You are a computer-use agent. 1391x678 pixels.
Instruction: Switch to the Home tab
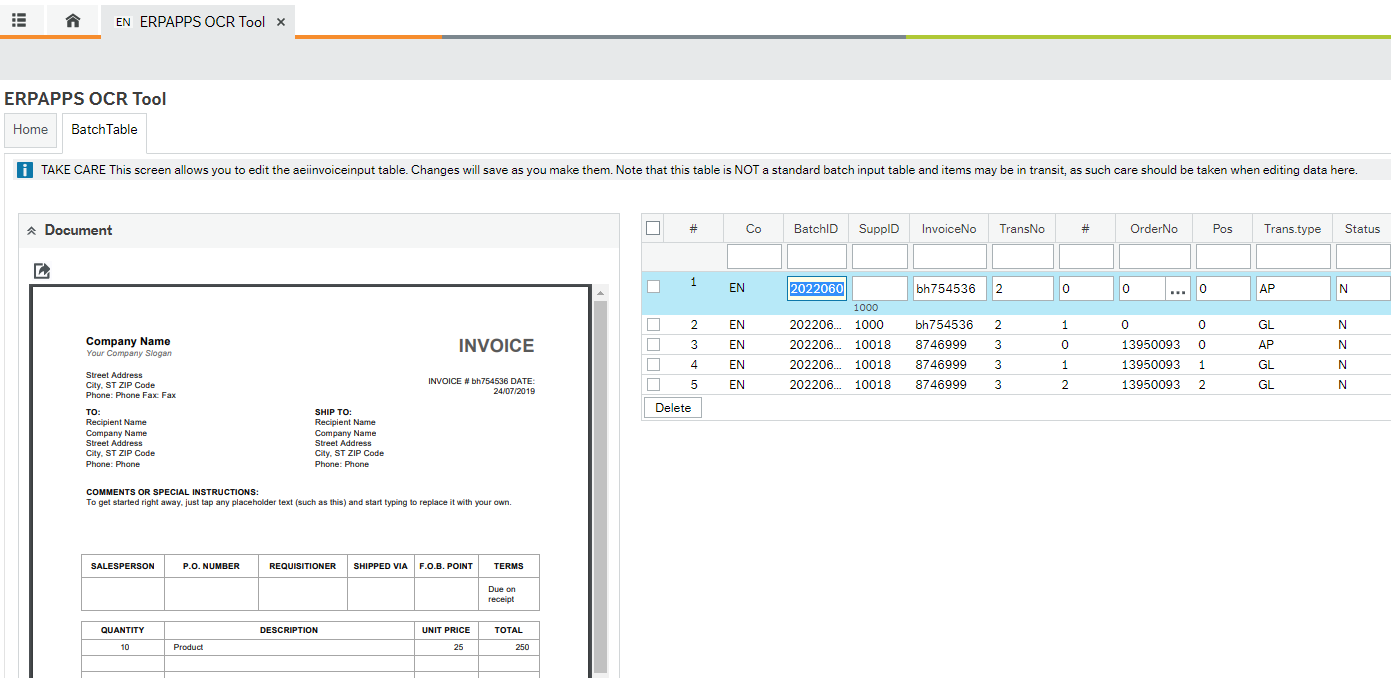pyautogui.click(x=30, y=129)
